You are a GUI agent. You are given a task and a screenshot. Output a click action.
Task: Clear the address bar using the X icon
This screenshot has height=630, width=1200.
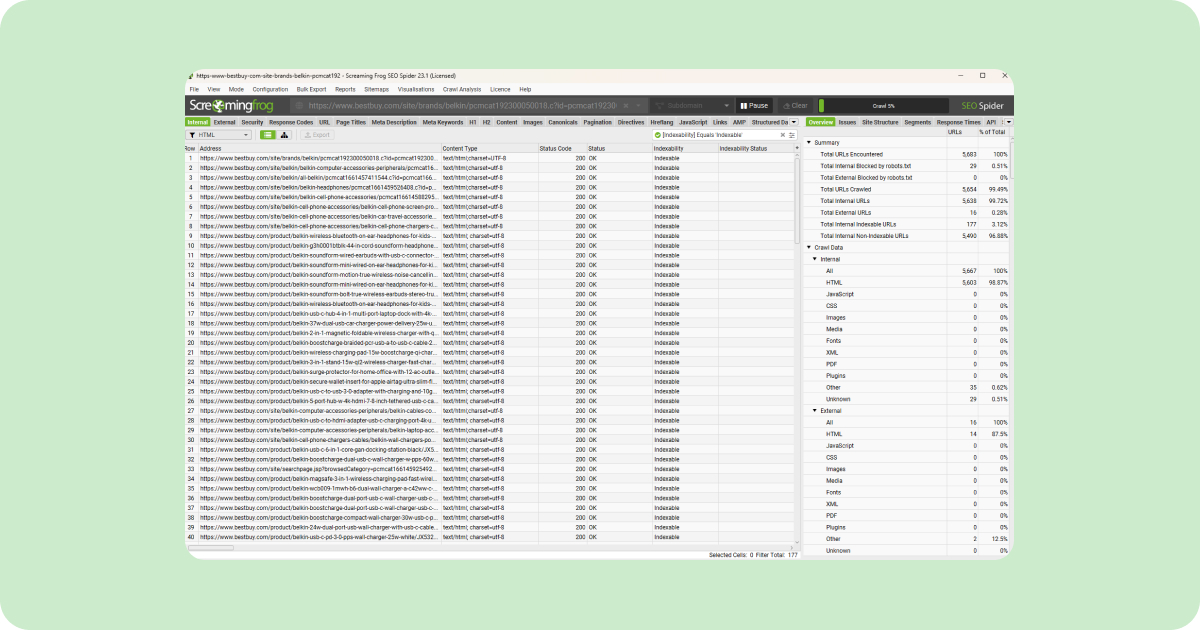[626, 105]
